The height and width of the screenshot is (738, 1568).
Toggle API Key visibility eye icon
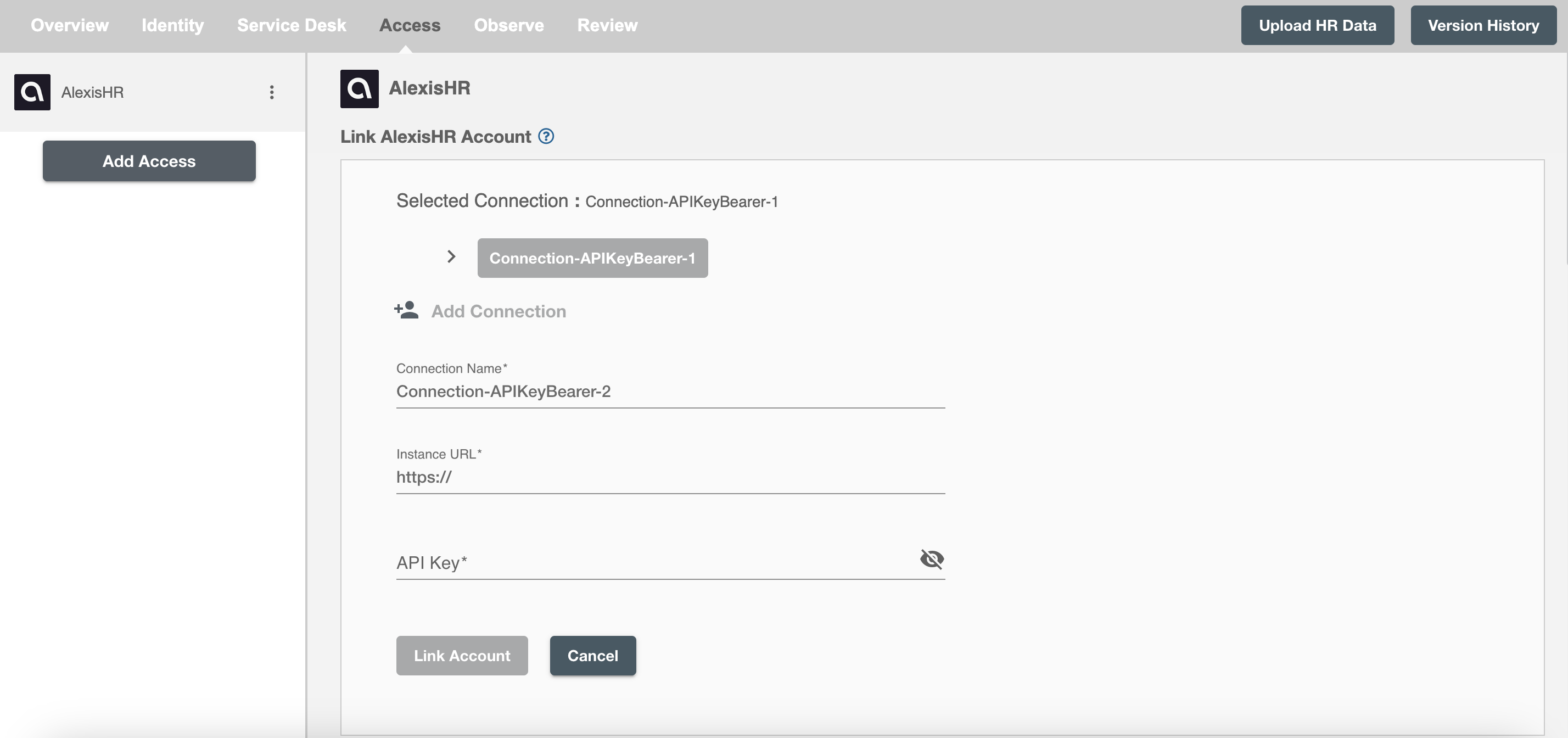point(930,558)
